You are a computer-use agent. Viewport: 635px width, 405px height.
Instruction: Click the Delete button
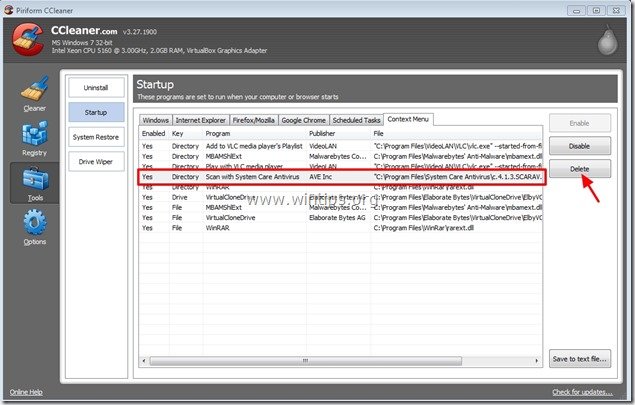579,169
